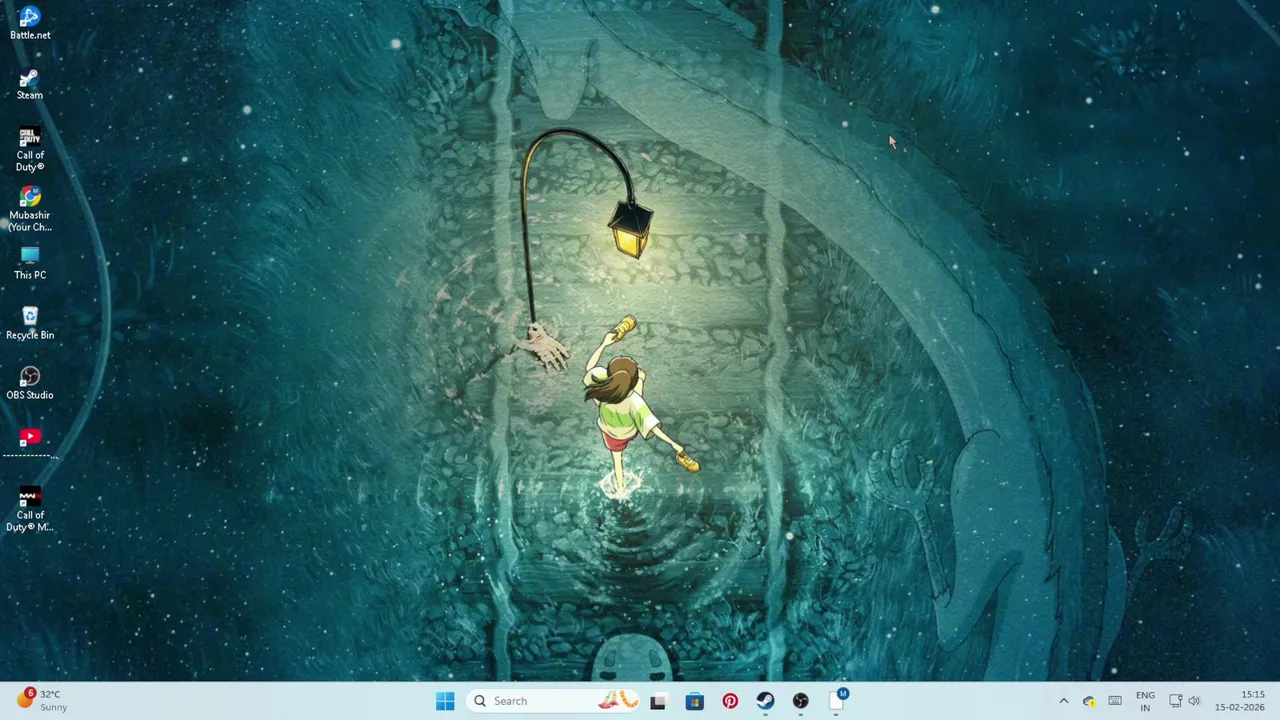Open OBS Studio from the taskbar
Screen dimensions: 1280x720
(801, 701)
